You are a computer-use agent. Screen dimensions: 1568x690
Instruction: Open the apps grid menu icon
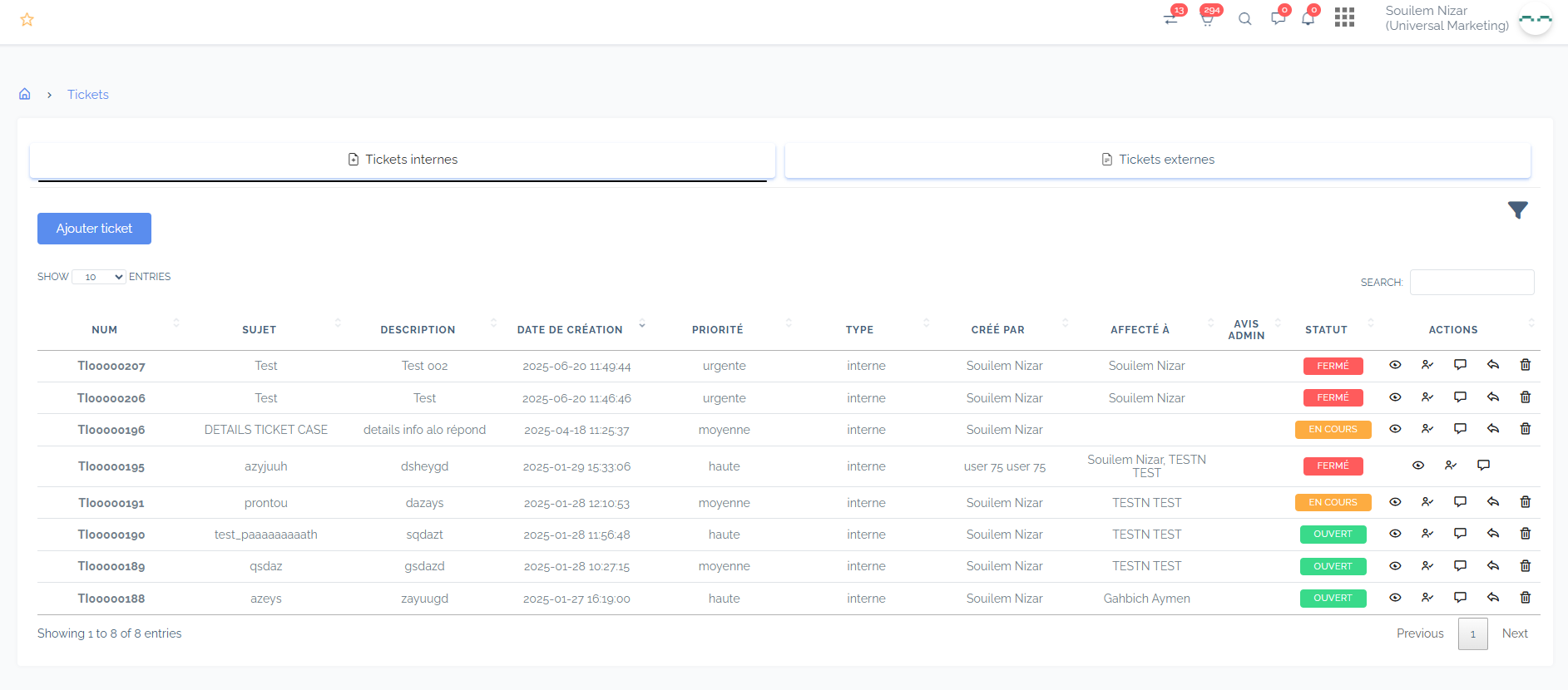tap(1344, 17)
